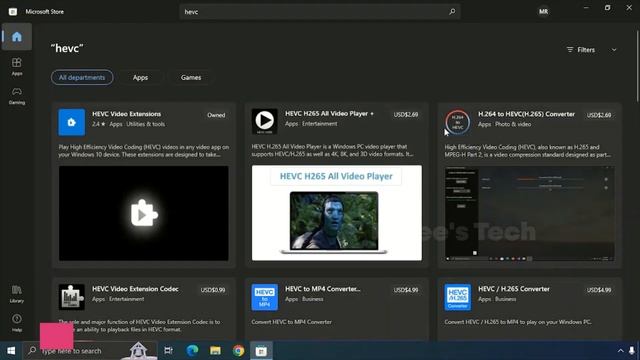Screen dimensions: 640x360
Task: Click the H.264 to HEVC Converter screenshot
Action: (x=529, y=213)
